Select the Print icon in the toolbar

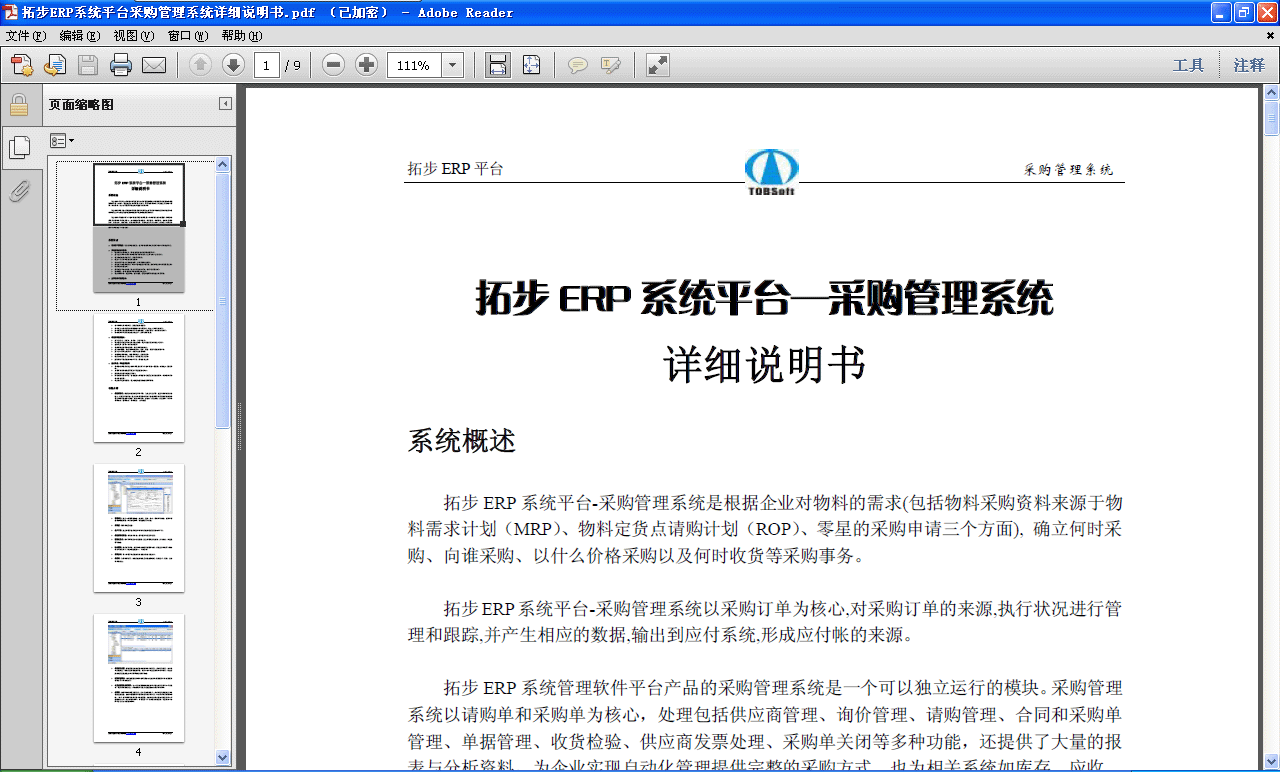(x=119, y=64)
